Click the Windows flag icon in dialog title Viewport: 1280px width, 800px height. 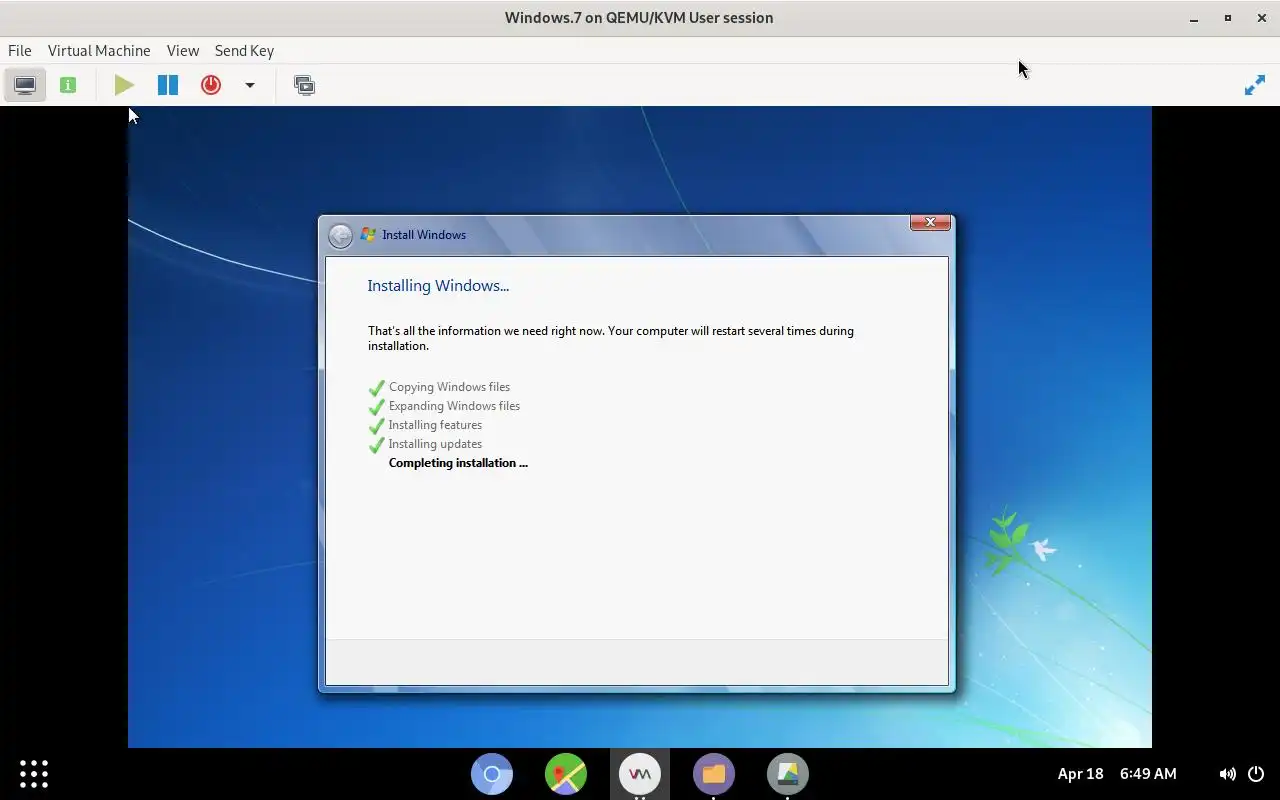click(x=368, y=234)
